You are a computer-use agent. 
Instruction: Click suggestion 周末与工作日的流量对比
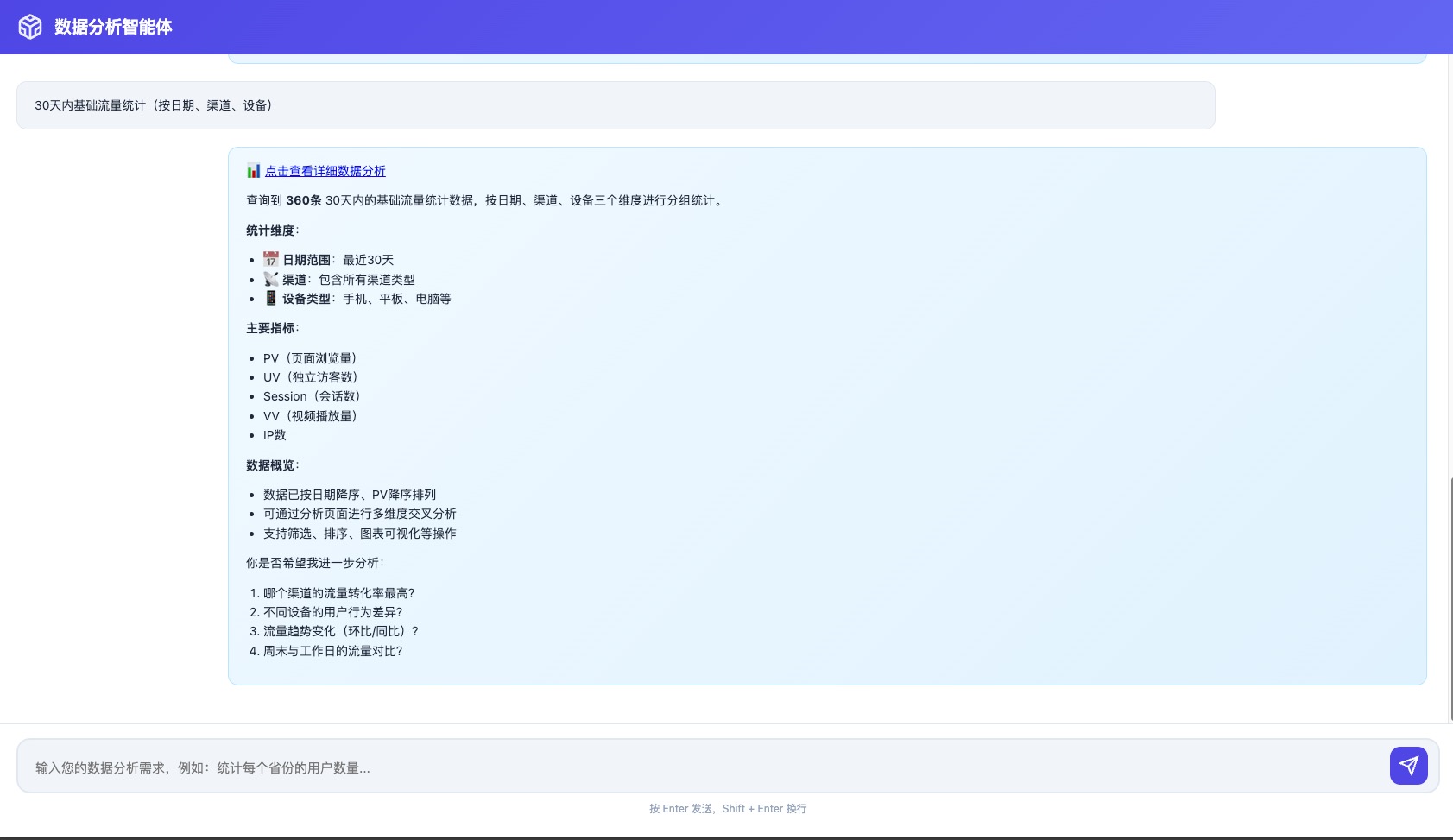333,651
